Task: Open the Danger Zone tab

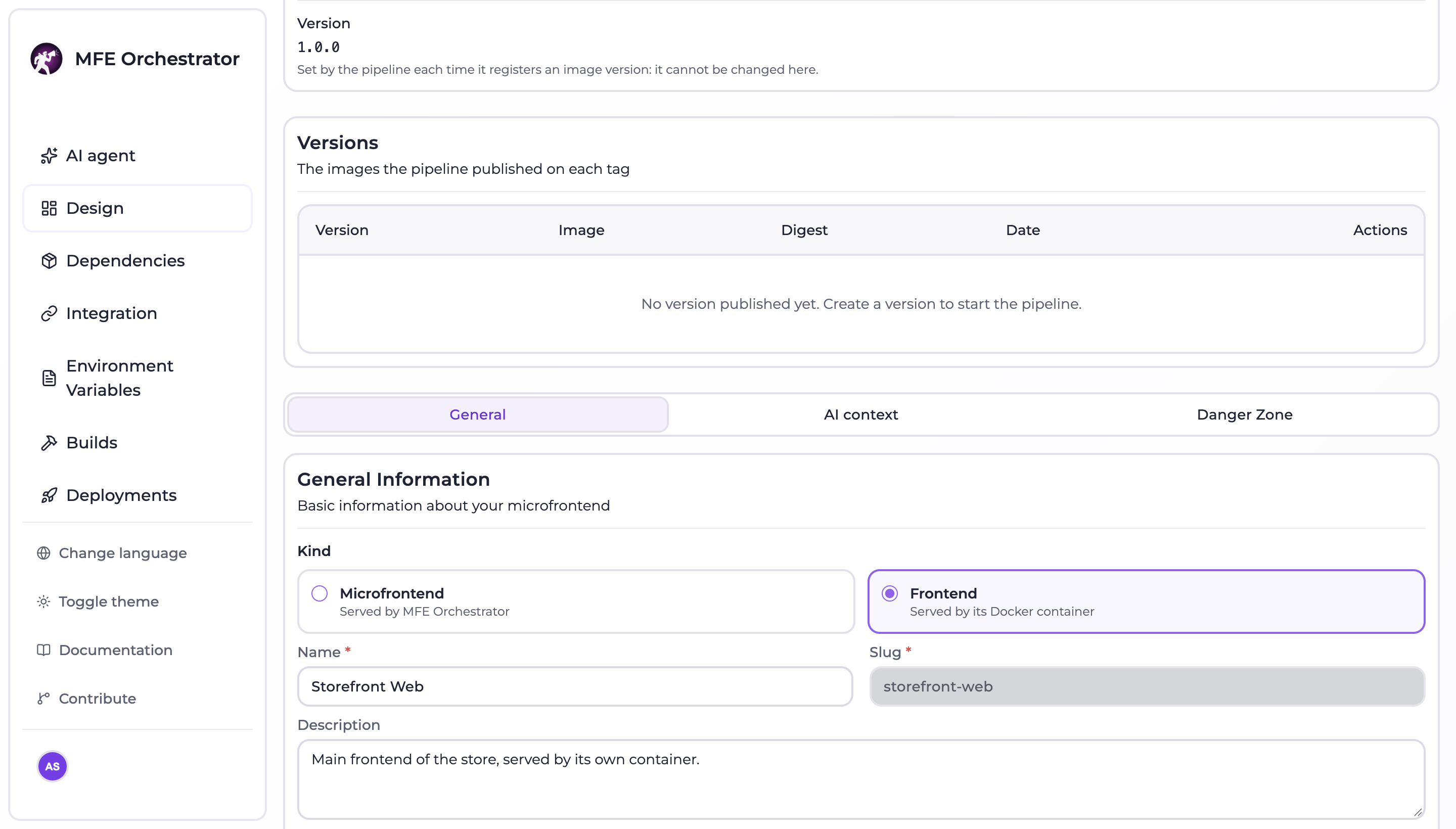Action: click(1245, 414)
